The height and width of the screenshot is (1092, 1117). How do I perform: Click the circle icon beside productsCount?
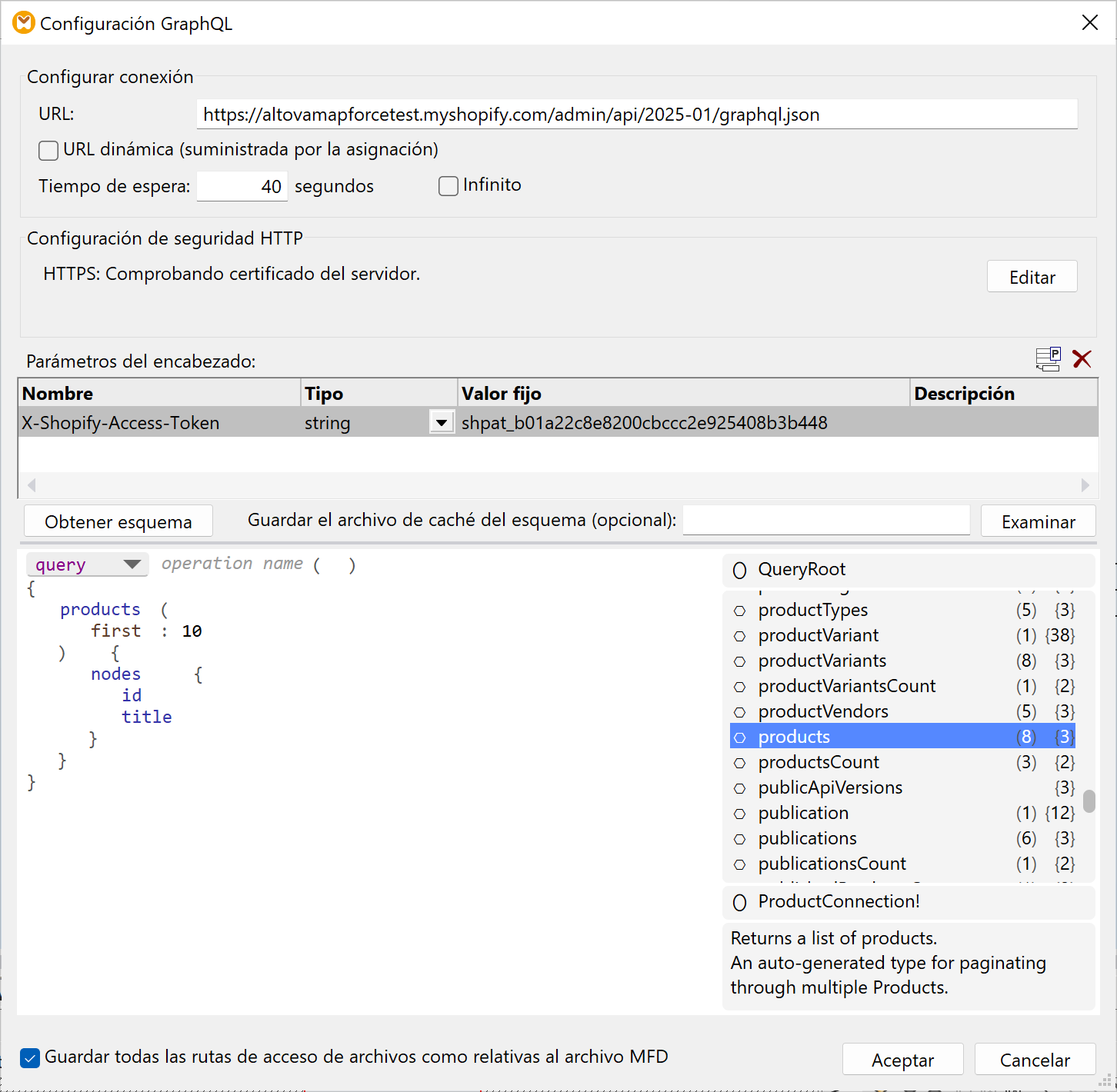tap(739, 763)
